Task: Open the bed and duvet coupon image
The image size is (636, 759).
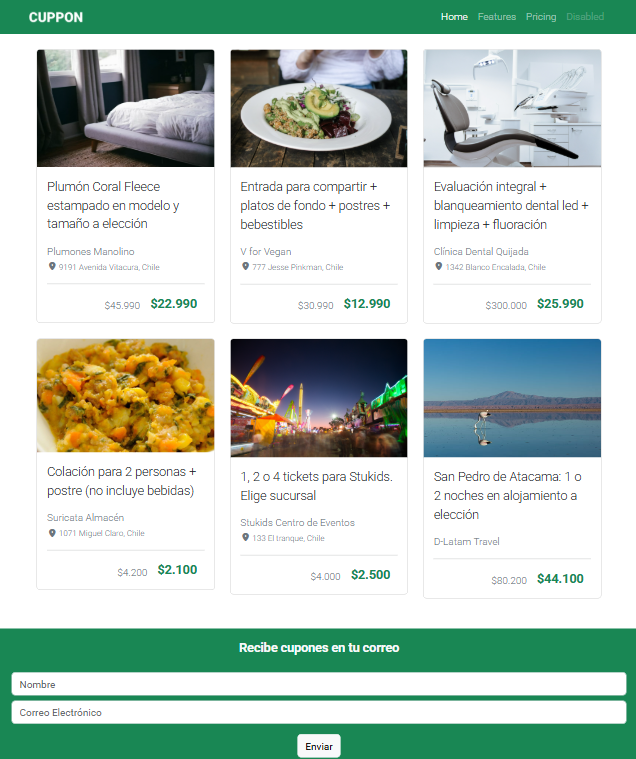Action: tap(125, 108)
